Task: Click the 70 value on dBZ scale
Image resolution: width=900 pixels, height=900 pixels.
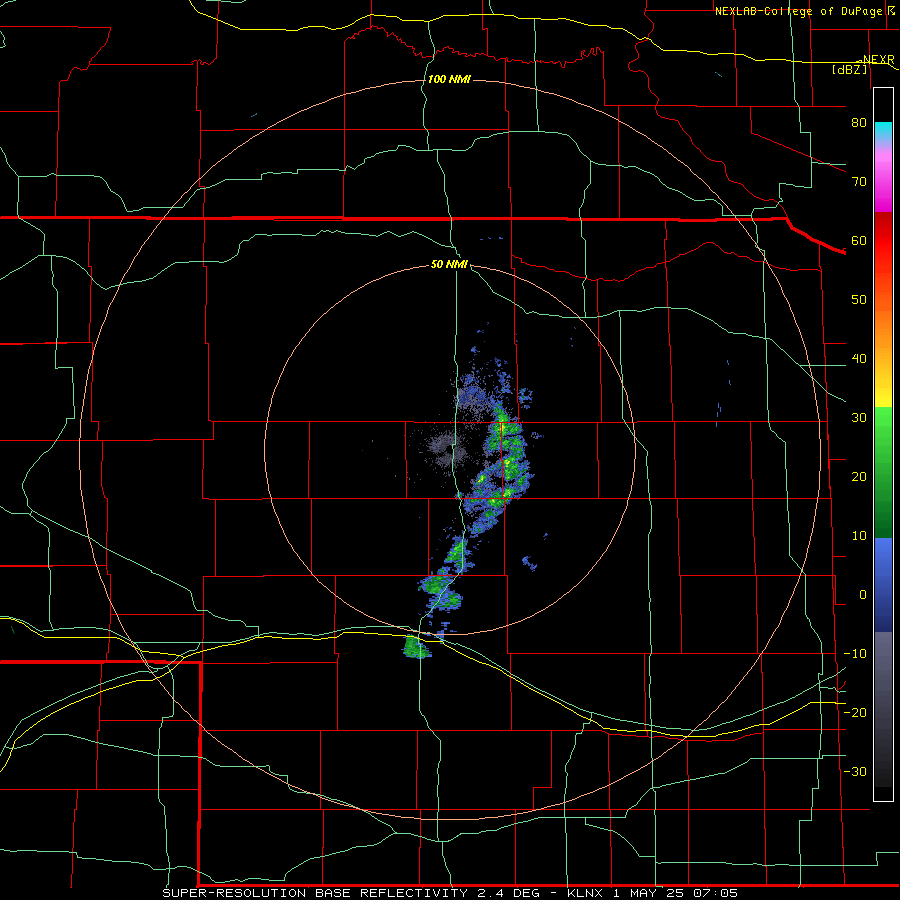Action: (859, 182)
